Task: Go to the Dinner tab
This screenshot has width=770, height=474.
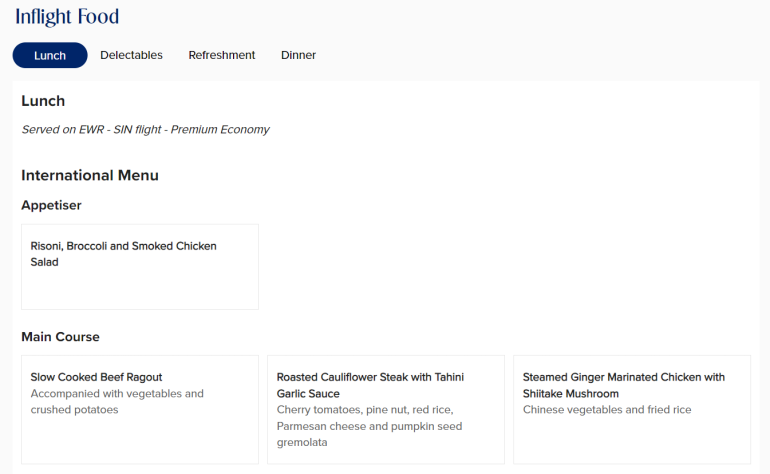Action: pos(298,55)
